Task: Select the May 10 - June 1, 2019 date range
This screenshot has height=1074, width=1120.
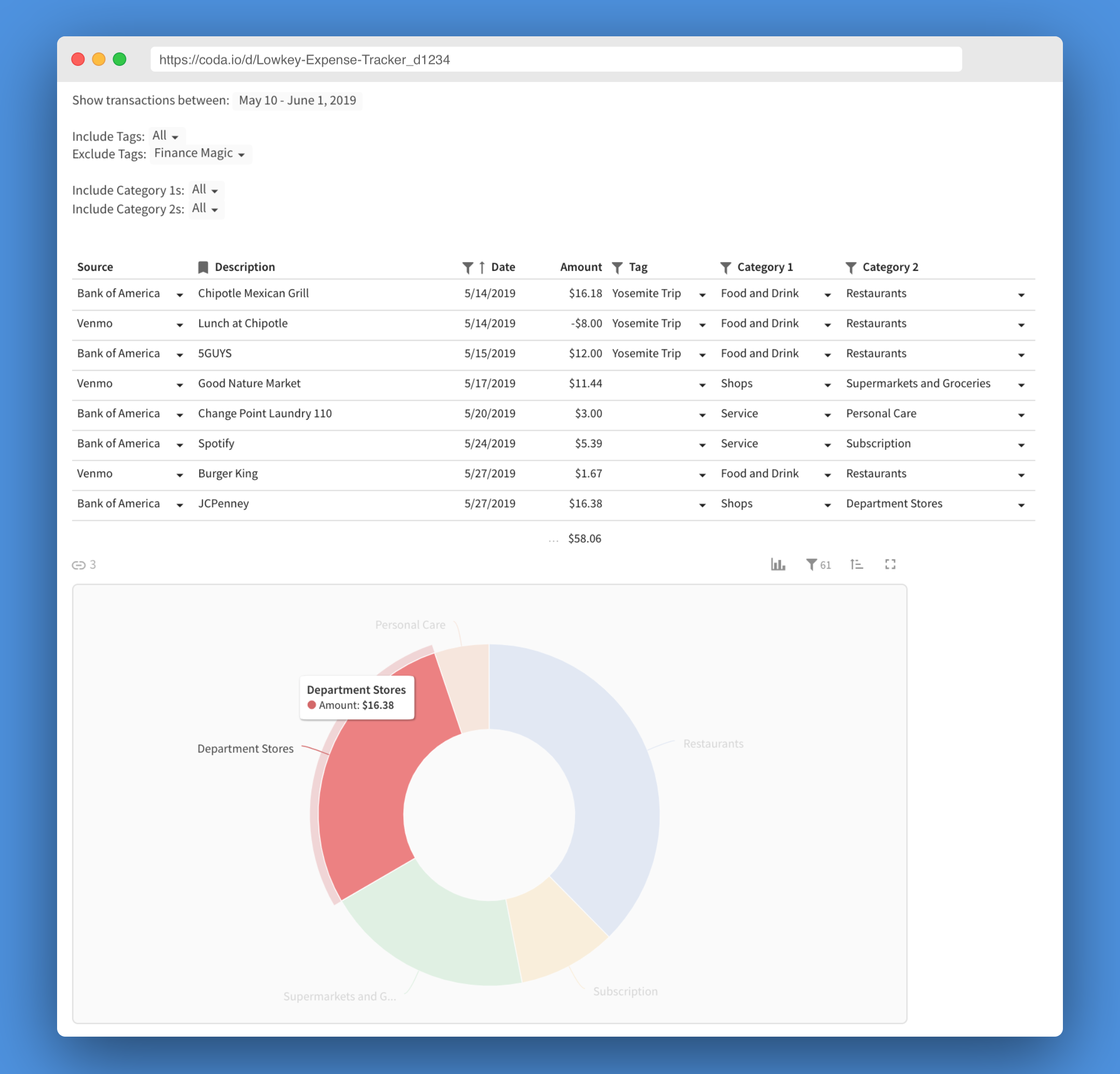Action: 297,101
